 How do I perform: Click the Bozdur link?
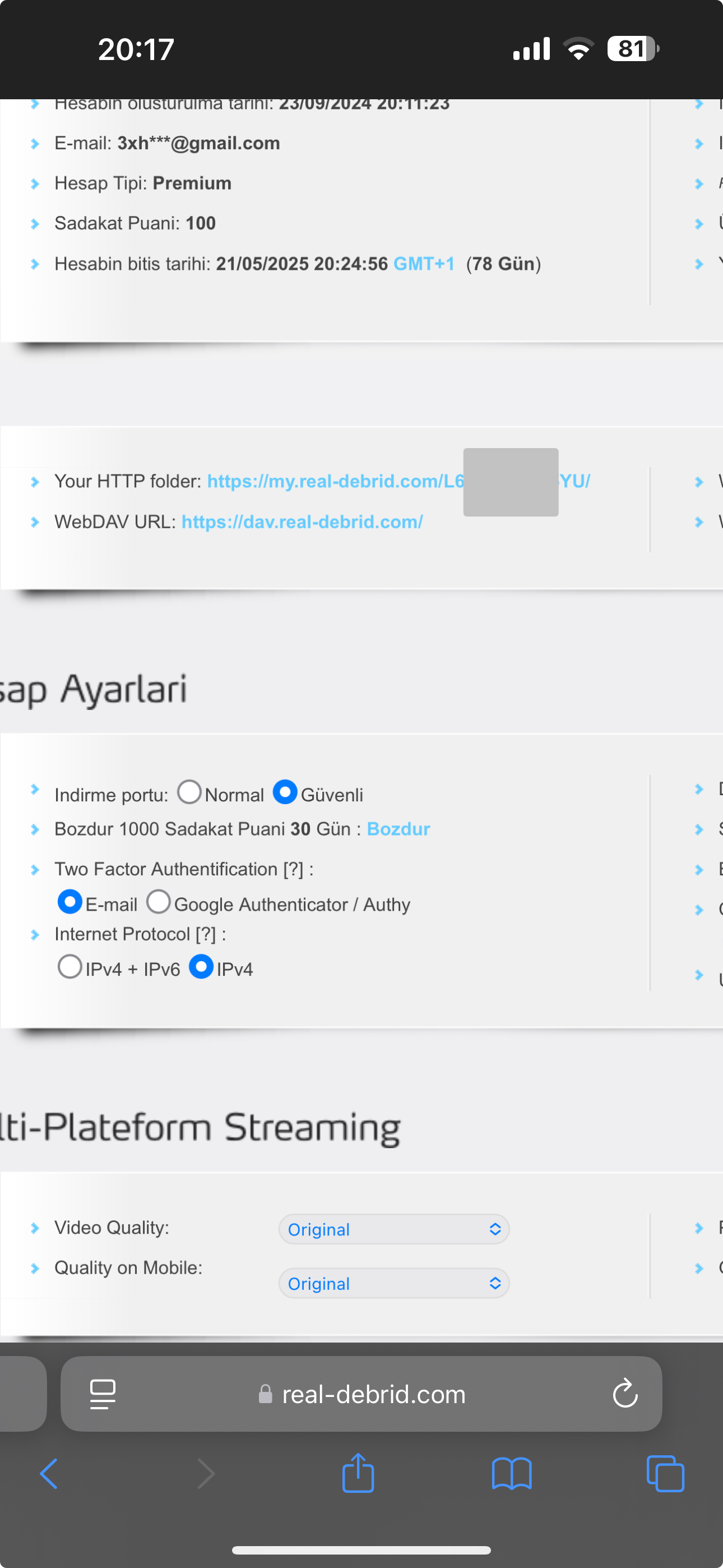(x=398, y=829)
